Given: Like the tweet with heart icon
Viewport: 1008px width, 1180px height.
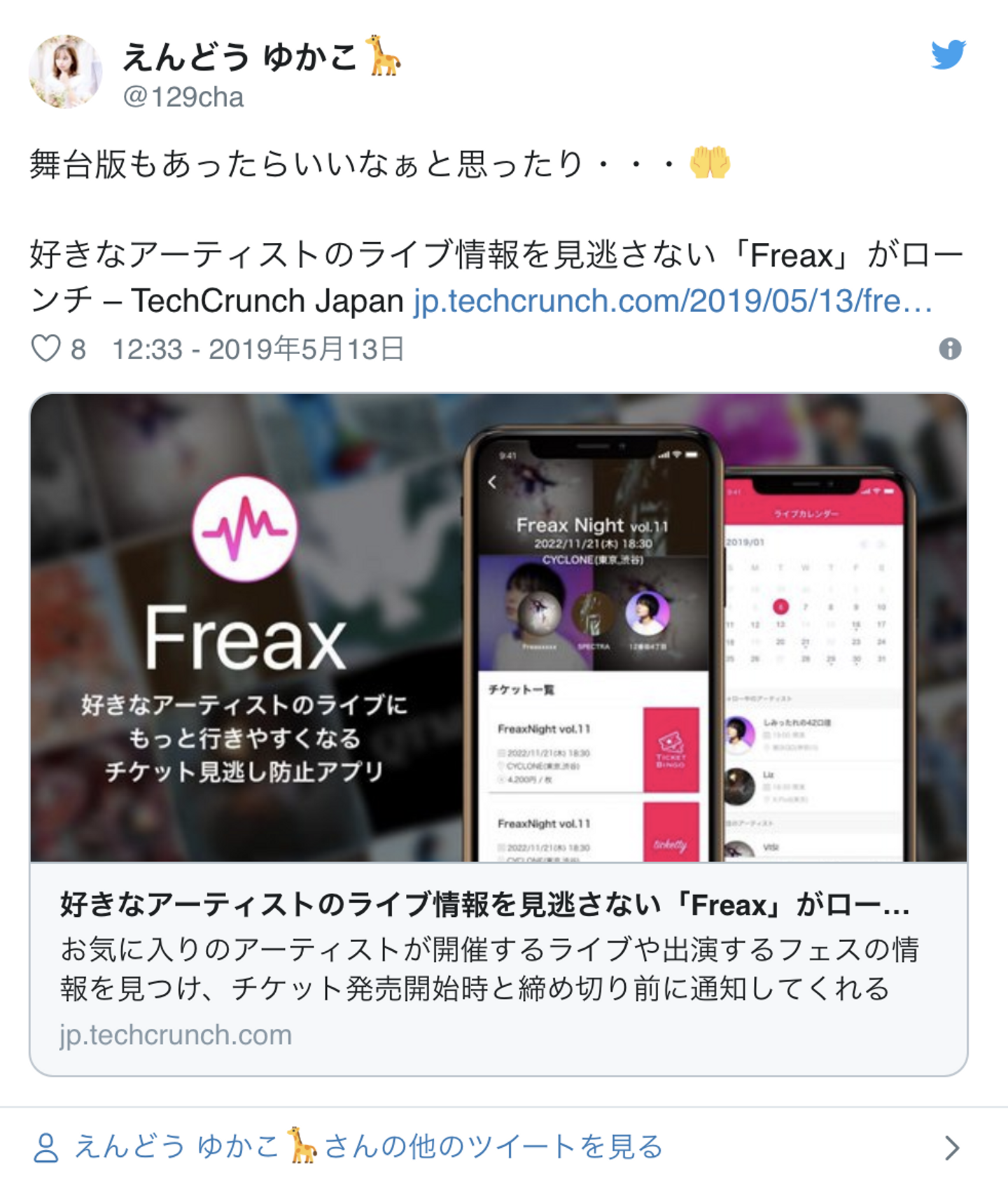Looking at the screenshot, I should (46, 349).
